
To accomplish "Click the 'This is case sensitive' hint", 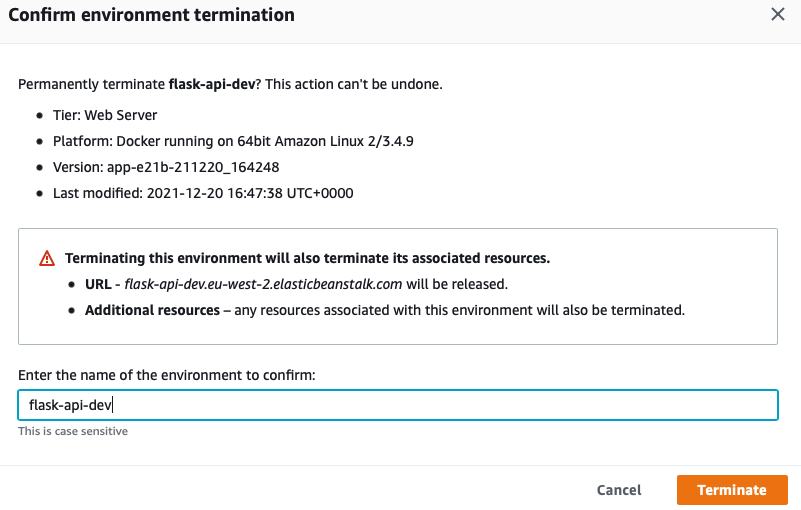I will click(x=73, y=431).
